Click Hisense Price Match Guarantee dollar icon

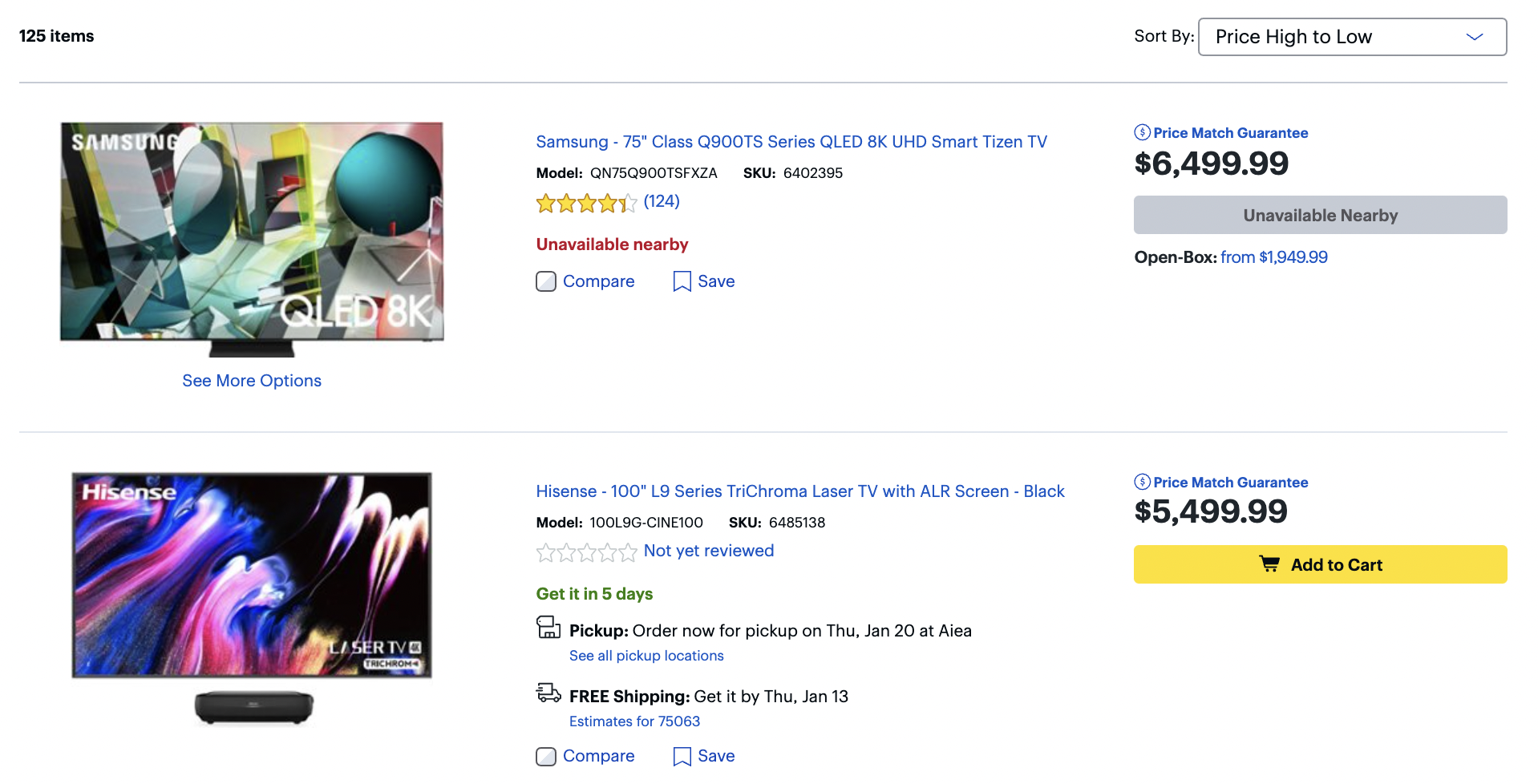point(1142,482)
